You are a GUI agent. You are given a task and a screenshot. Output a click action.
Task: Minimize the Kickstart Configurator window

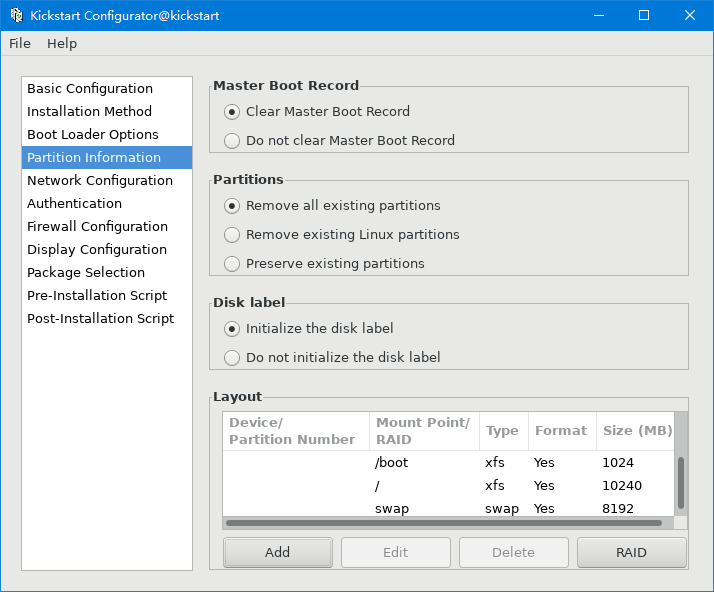[x=599, y=15]
